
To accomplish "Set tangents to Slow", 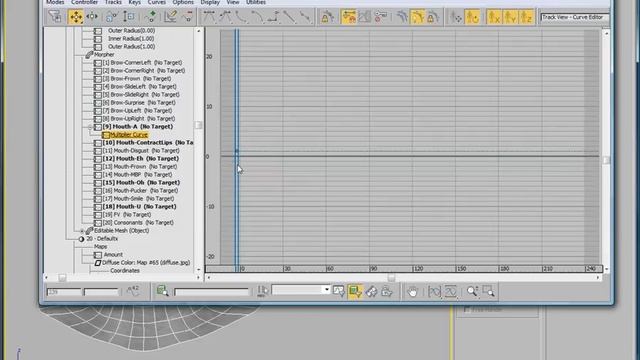I will coord(257,17).
